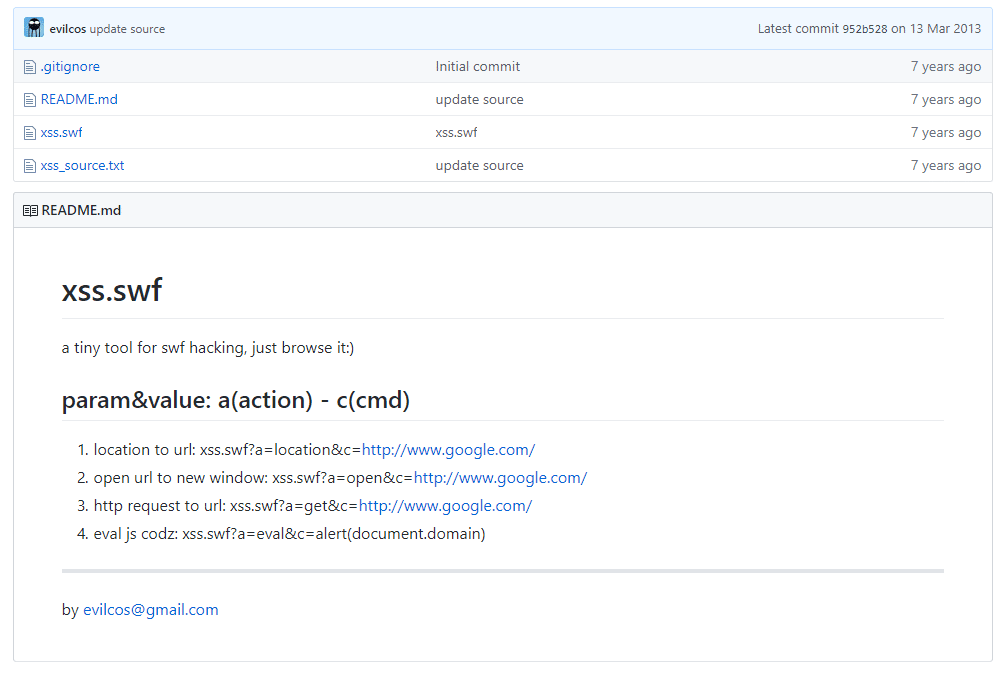Image resolution: width=1008 pixels, height=680 pixels.
Task: Click the xss_source.txt file icon
Action: pyautogui.click(x=30, y=166)
